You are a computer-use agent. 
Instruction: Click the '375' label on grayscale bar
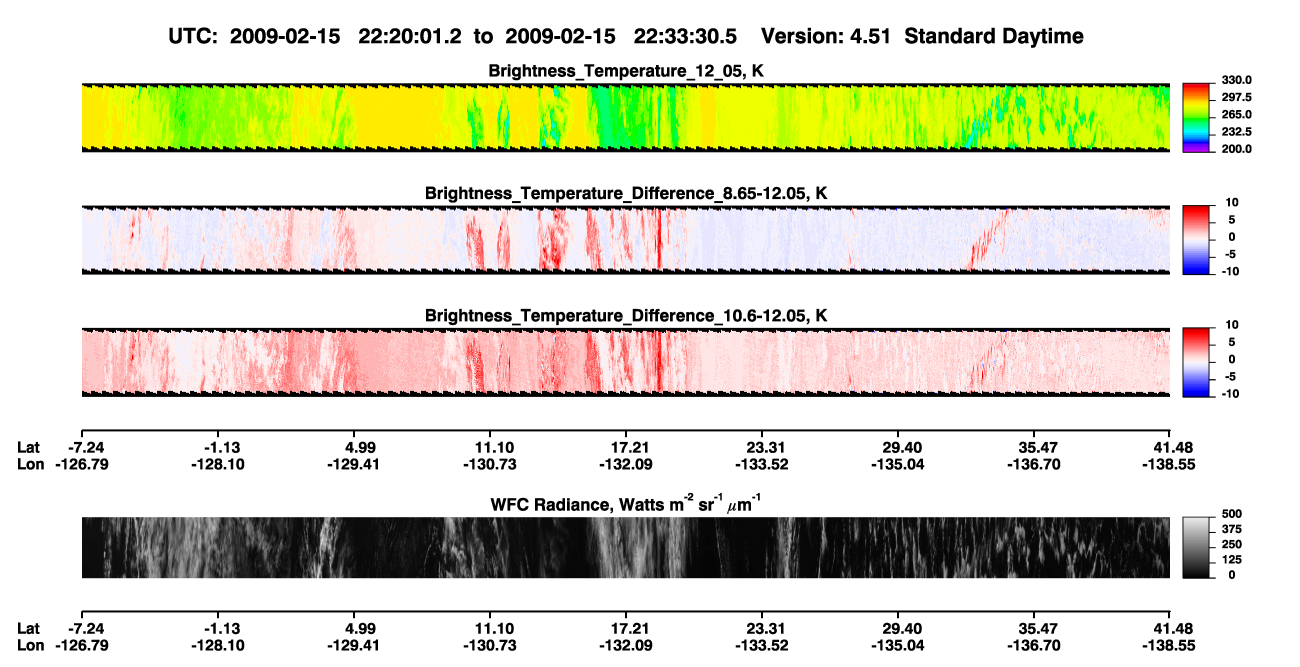click(1232, 531)
